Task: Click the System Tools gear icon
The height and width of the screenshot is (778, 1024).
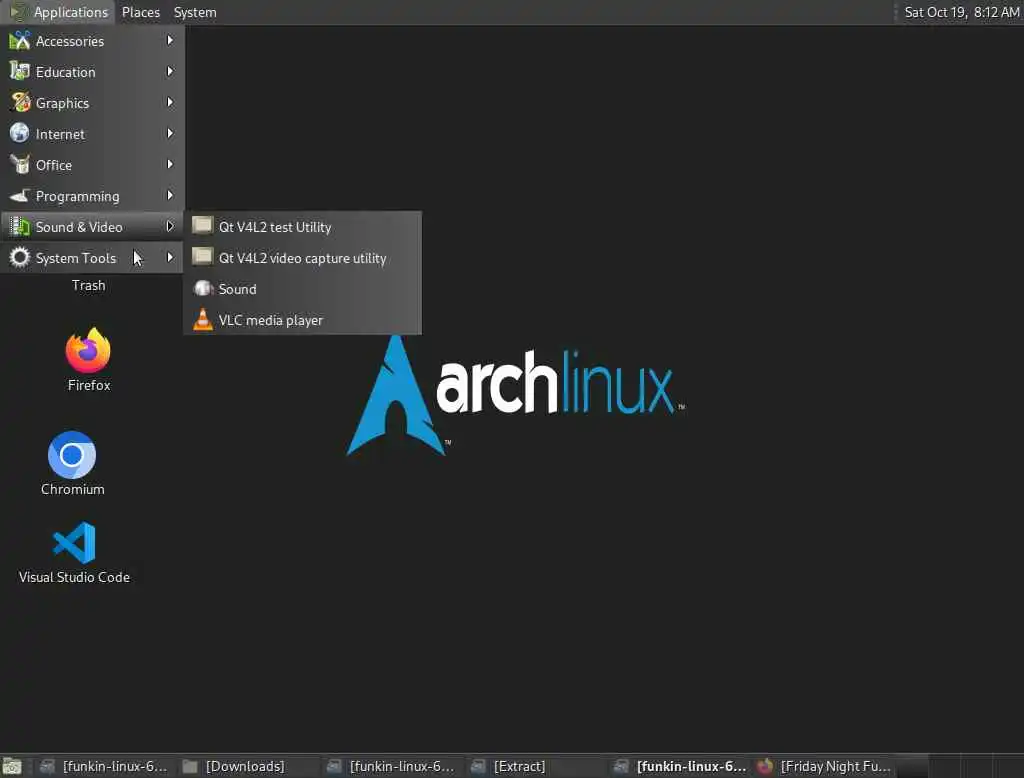Action: coord(20,257)
